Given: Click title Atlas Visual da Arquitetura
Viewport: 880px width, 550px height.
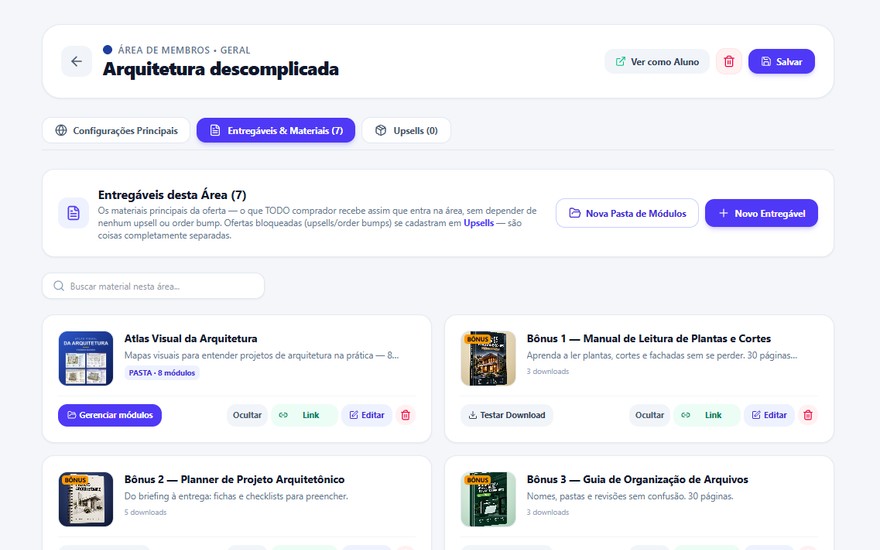Looking at the screenshot, I should 191,338.
